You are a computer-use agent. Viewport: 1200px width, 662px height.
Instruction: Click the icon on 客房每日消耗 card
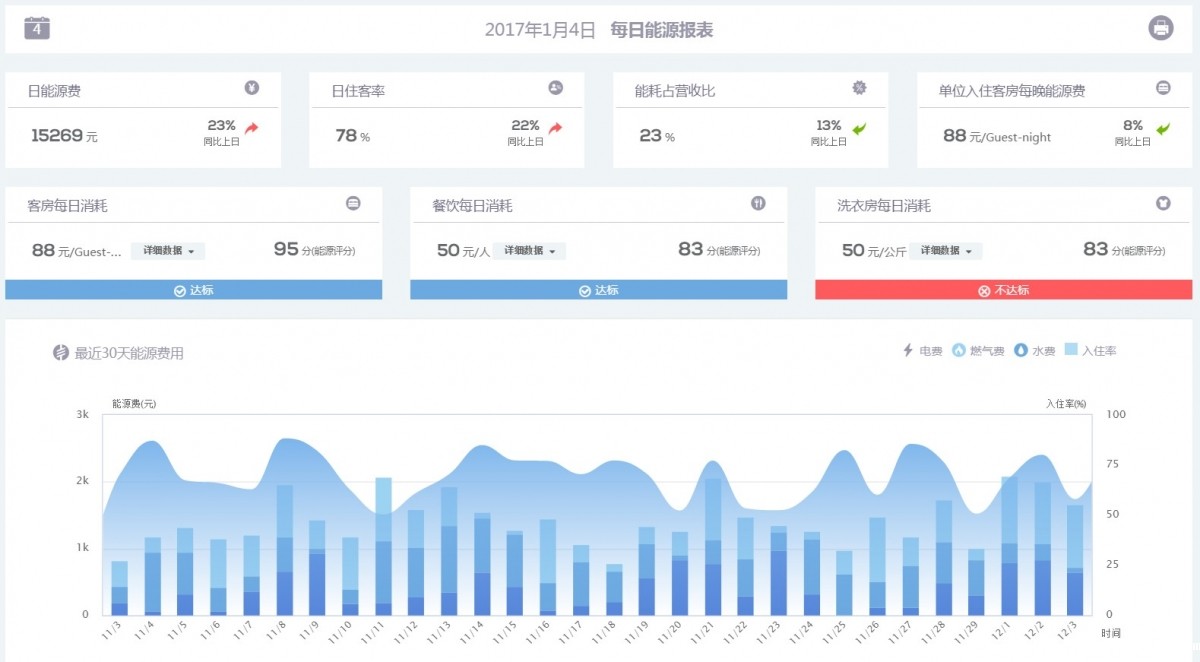pos(353,203)
